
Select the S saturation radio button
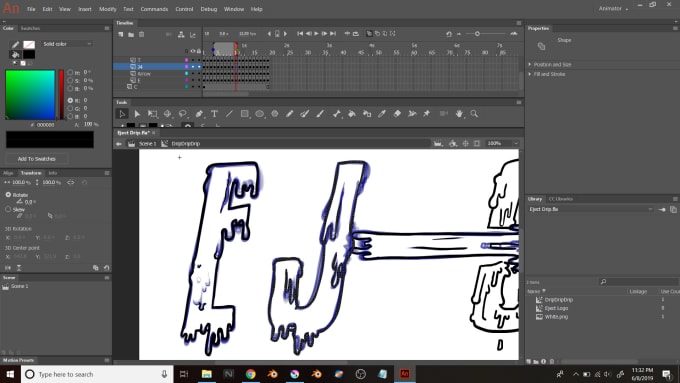(x=70, y=81)
